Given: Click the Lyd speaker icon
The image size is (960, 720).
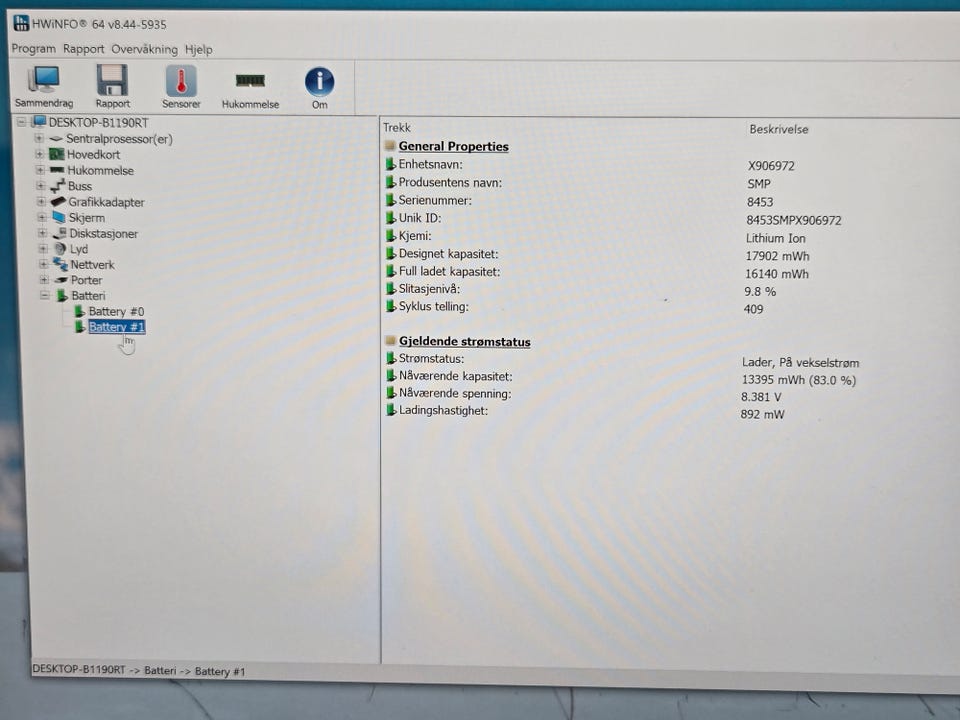Looking at the screenshot, I should point(60,249).
